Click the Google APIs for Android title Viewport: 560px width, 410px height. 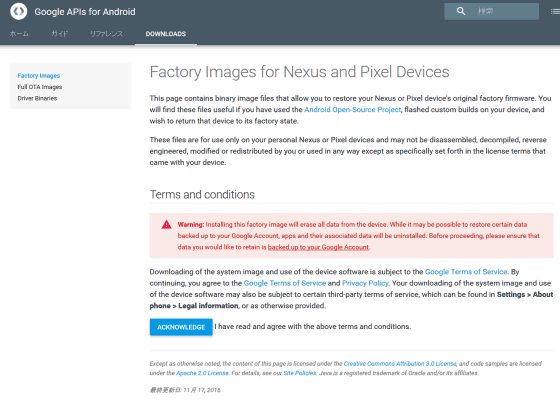point(85,12)
